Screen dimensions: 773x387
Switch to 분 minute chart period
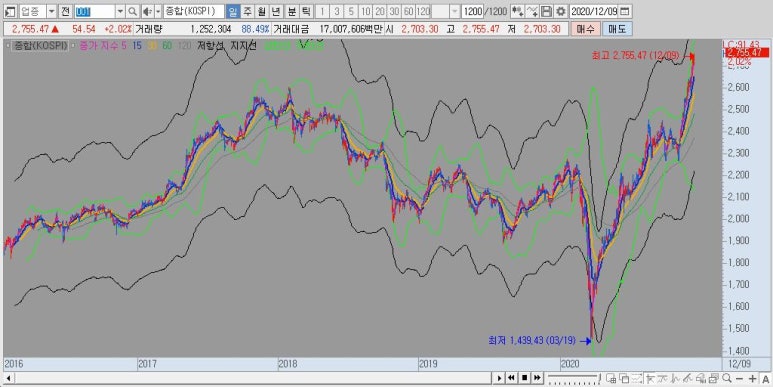[292, 11]
